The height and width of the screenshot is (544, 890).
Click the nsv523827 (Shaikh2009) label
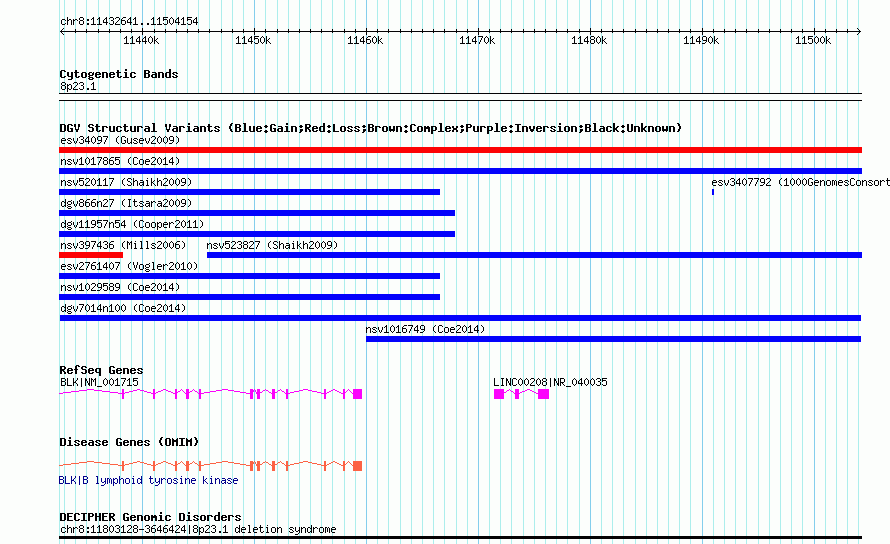coord(272,245)
